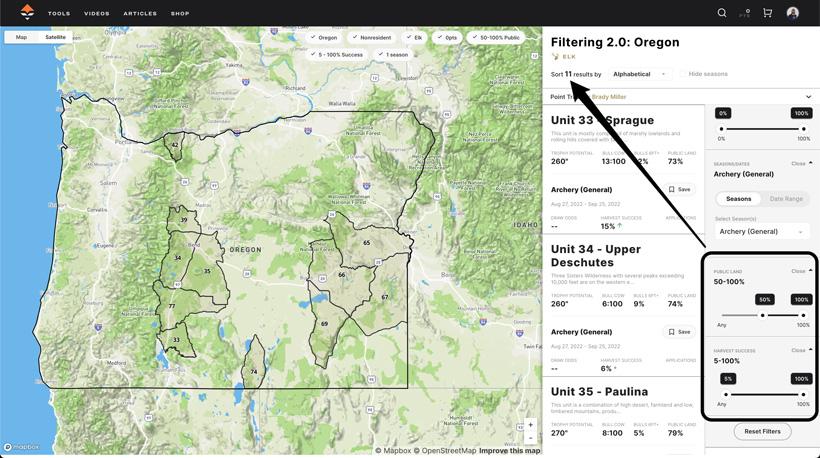Save the Unit 34 Archery season
The image size is (820, 458).
tap(679, 332)
